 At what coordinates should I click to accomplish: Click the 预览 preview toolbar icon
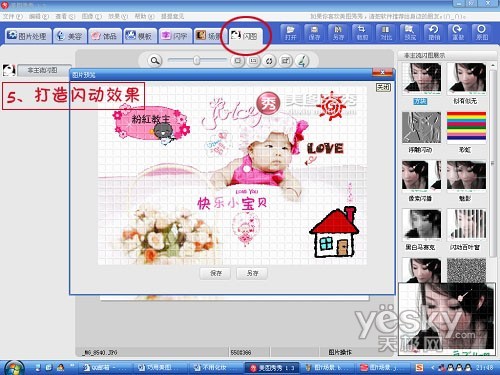click(x=410, y=32)
